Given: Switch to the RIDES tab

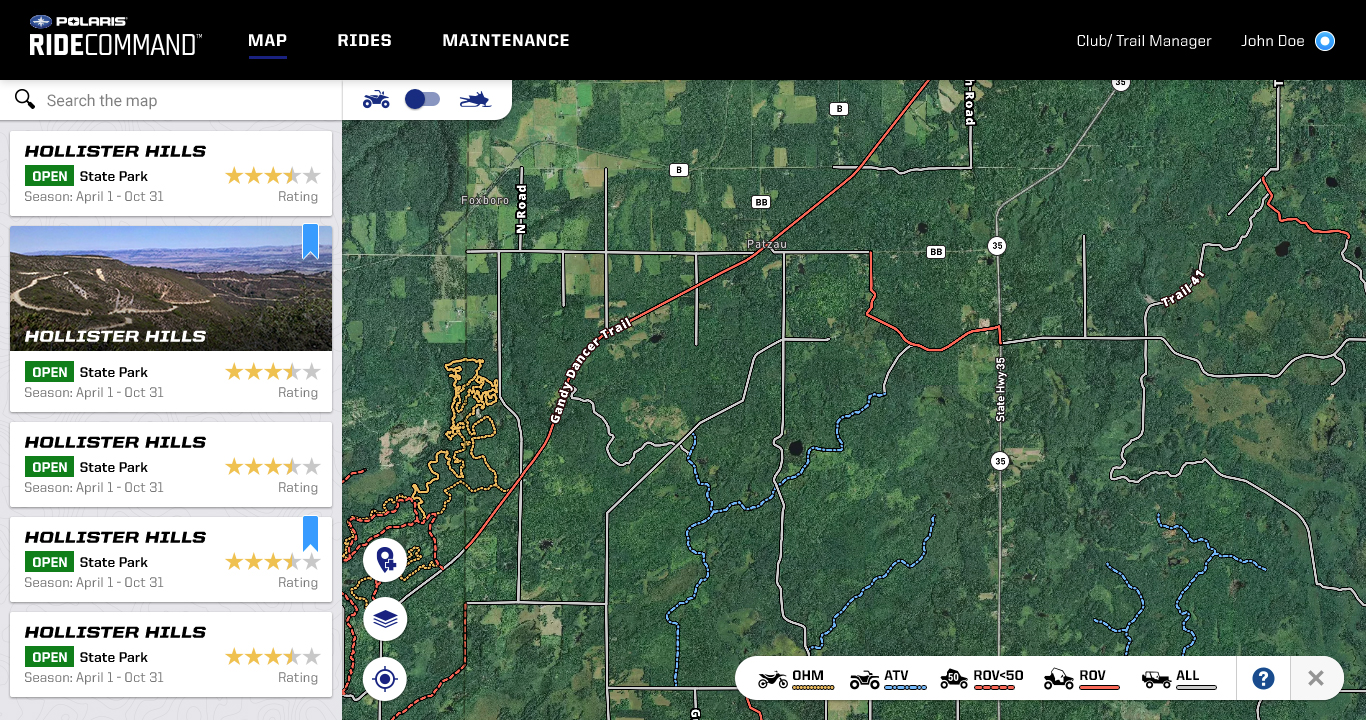Looking at the screenshot, I should pos(365,41).
